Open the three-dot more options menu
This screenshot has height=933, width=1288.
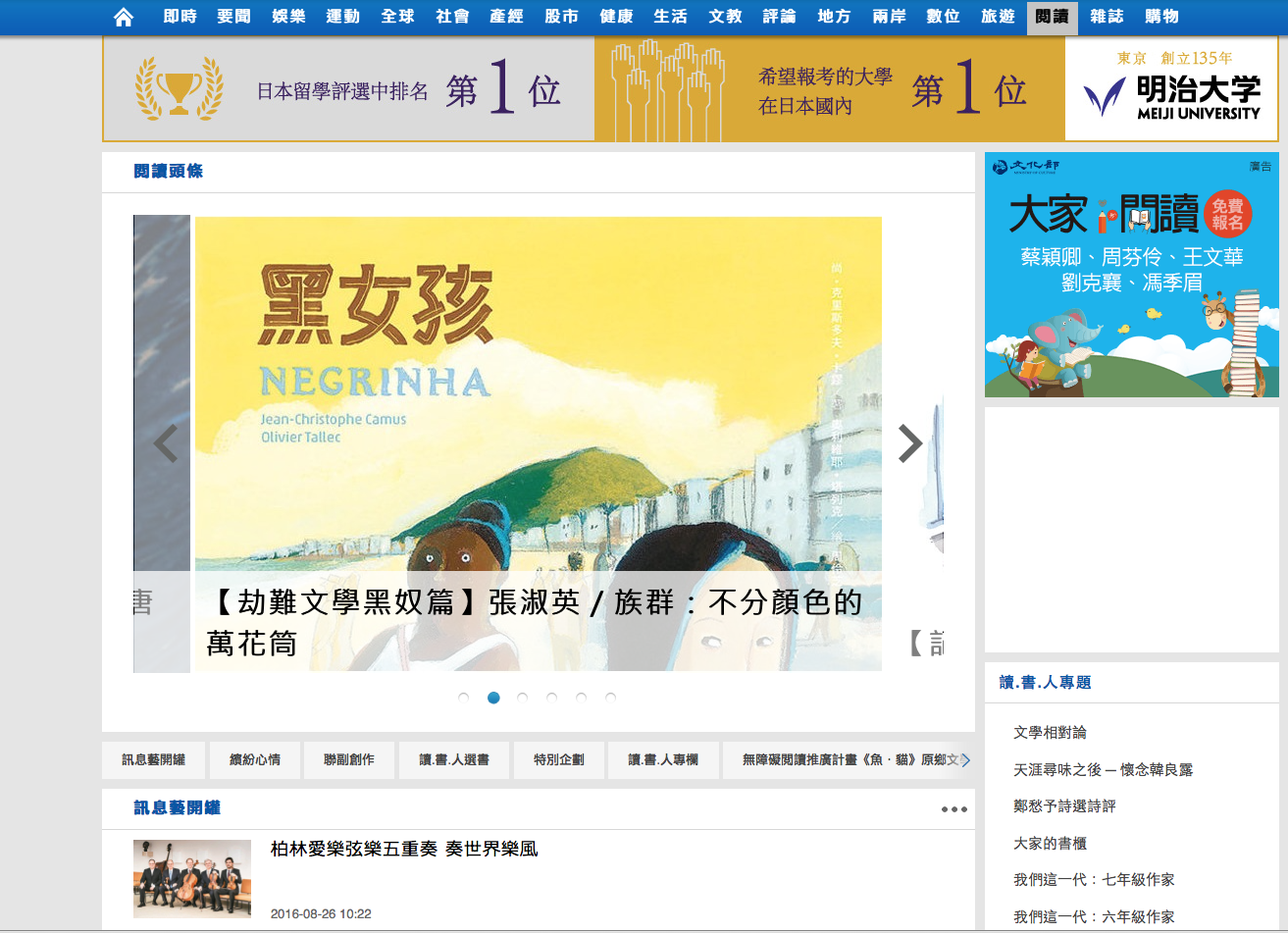[953, 809]
